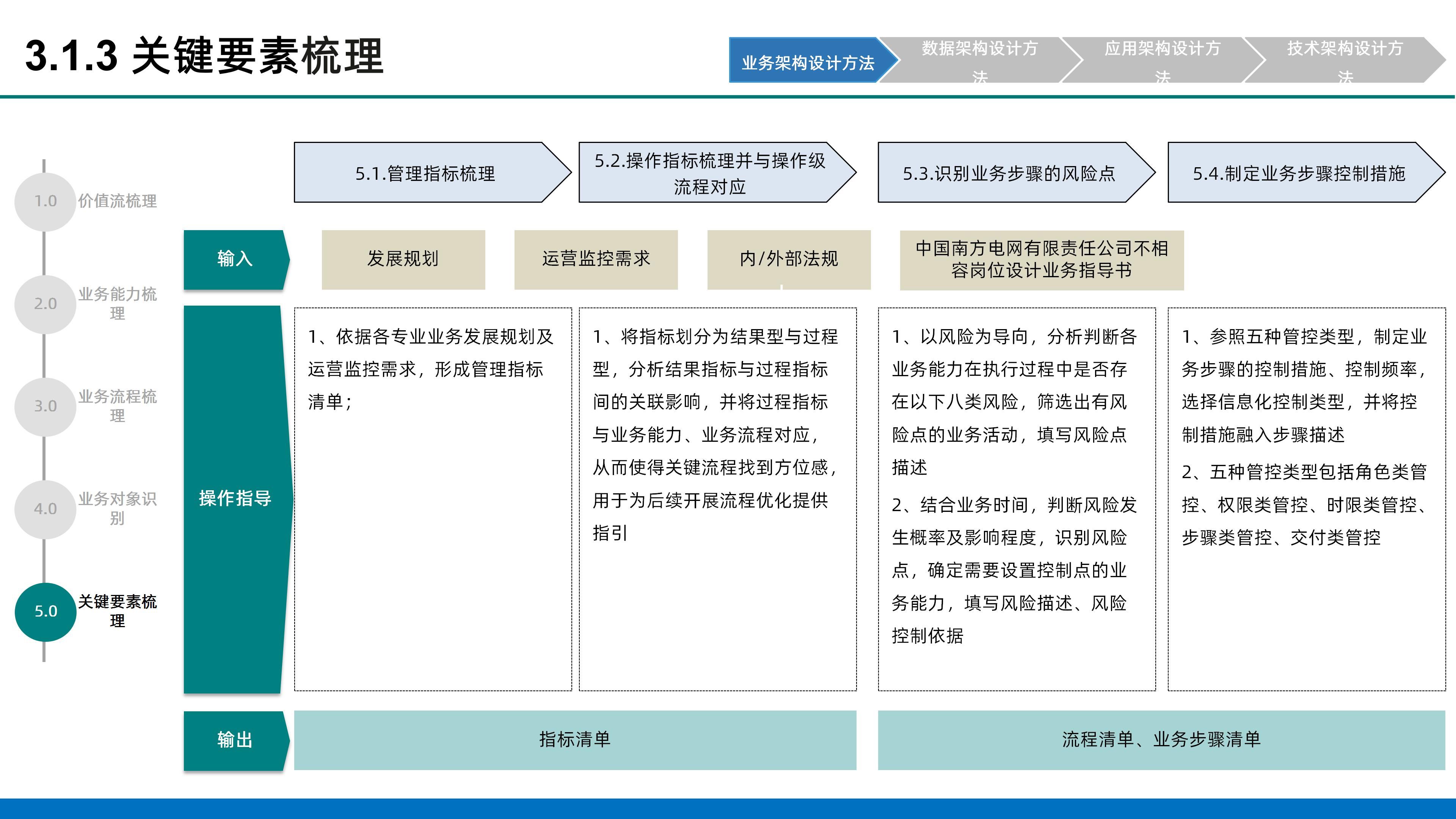Click the highlighted 5.0 step circle
Screen dimensions: 1456x819
45,612
